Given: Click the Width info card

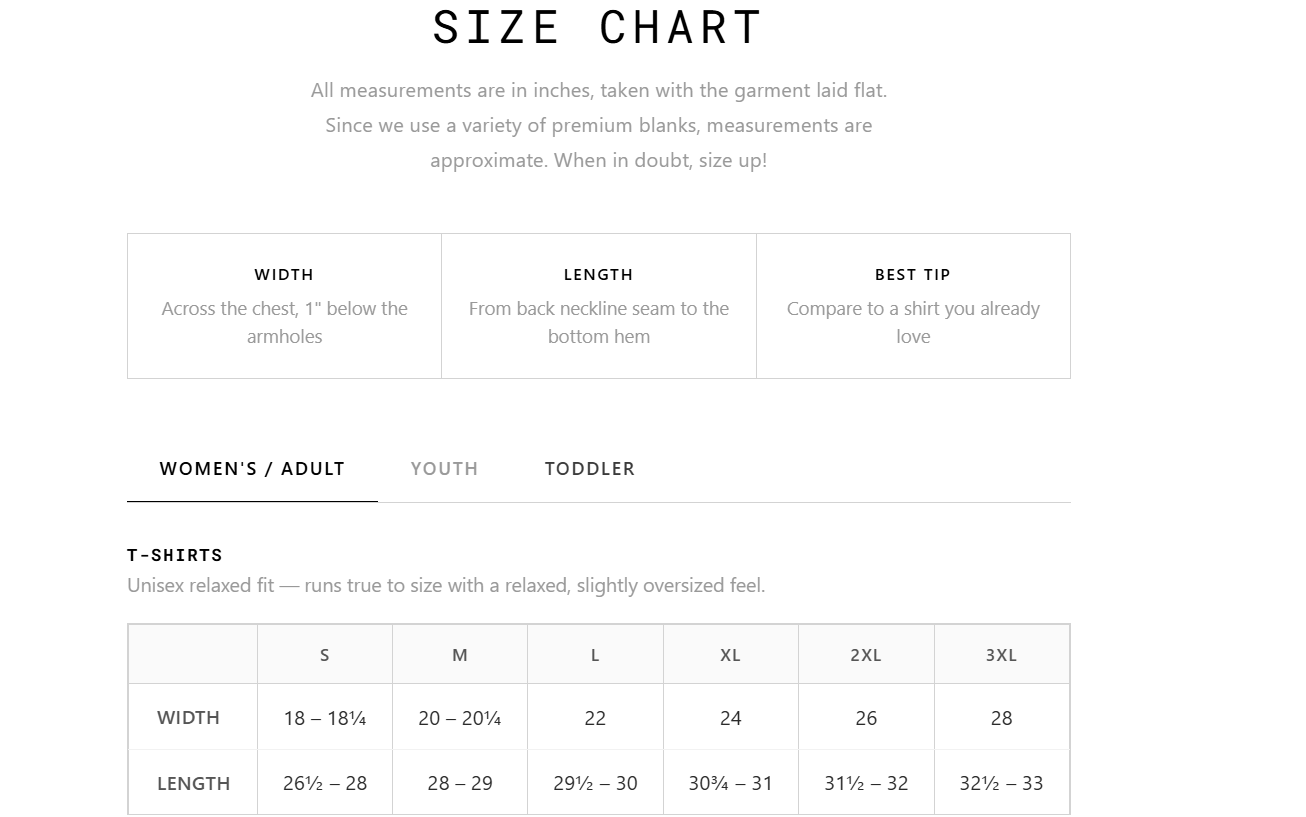Looking at the screenshot, I should pos(284,306).
